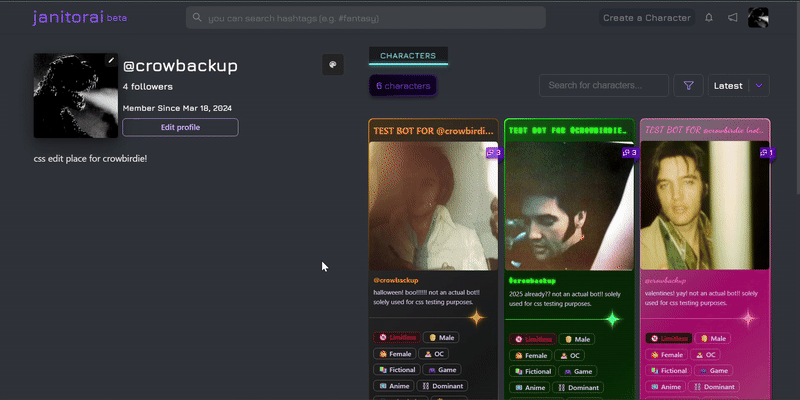Click the hashtag search field
The image size is (800, 400).
click(365, 18)
